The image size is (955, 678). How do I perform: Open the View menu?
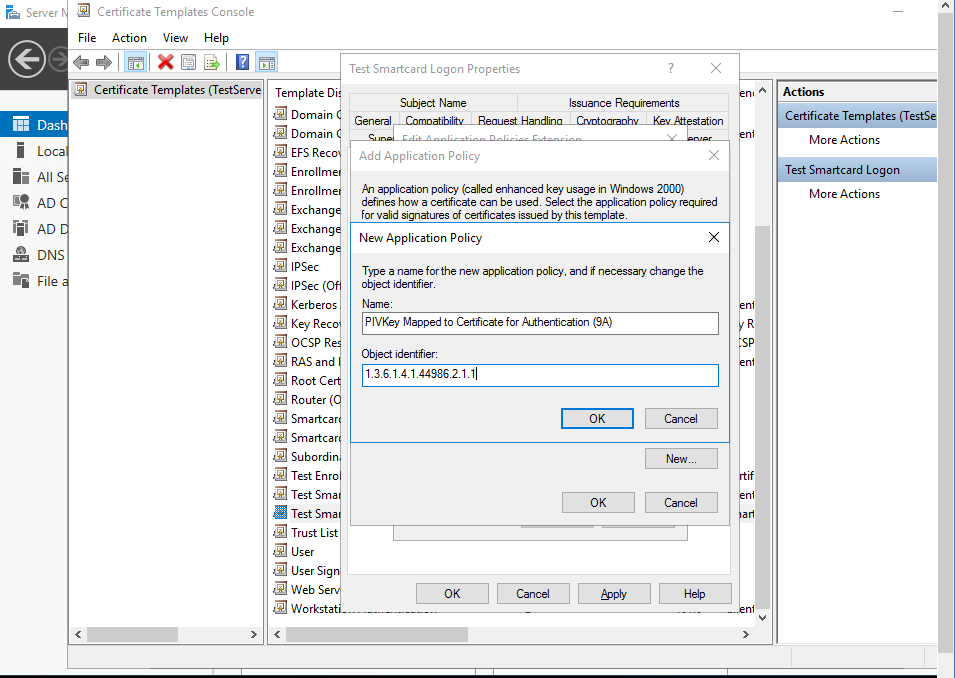pyautogui.click(x=175, y=38)
